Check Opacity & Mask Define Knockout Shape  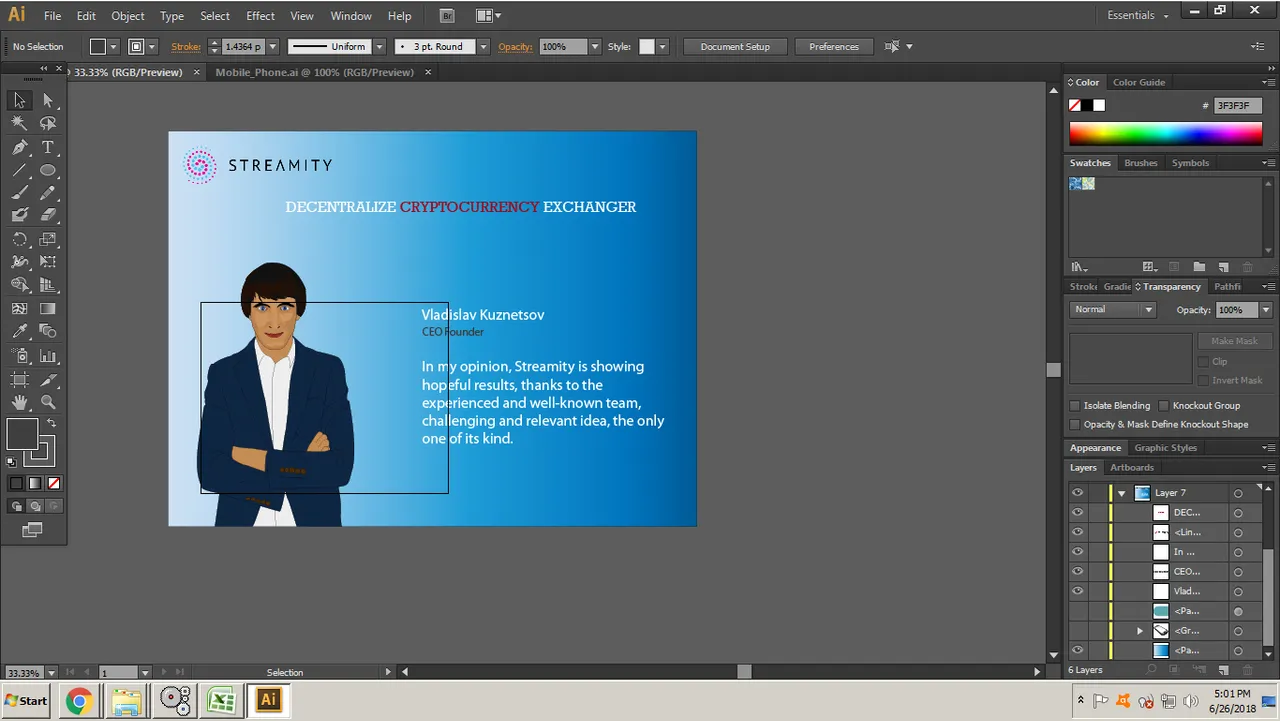pyautogui.click(x=1075, y=424)
